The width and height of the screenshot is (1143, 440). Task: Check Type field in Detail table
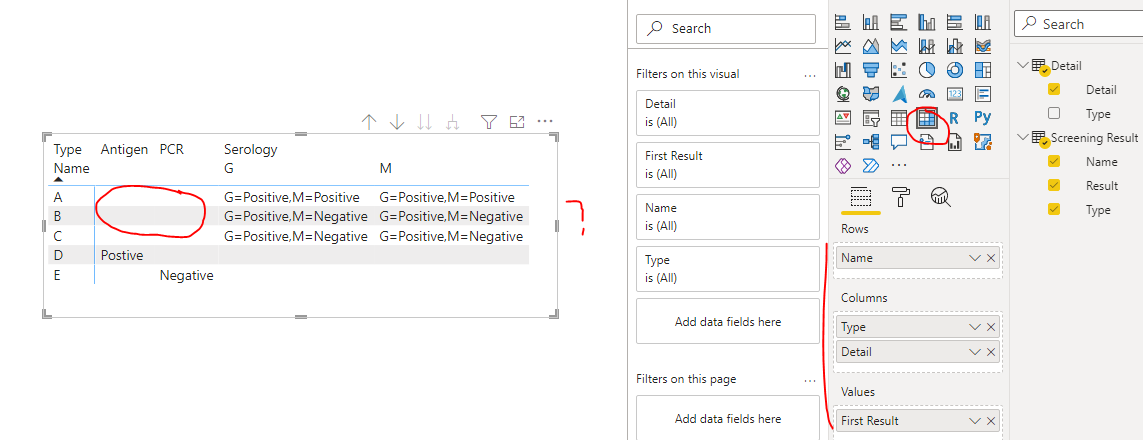pos(1053,113)
